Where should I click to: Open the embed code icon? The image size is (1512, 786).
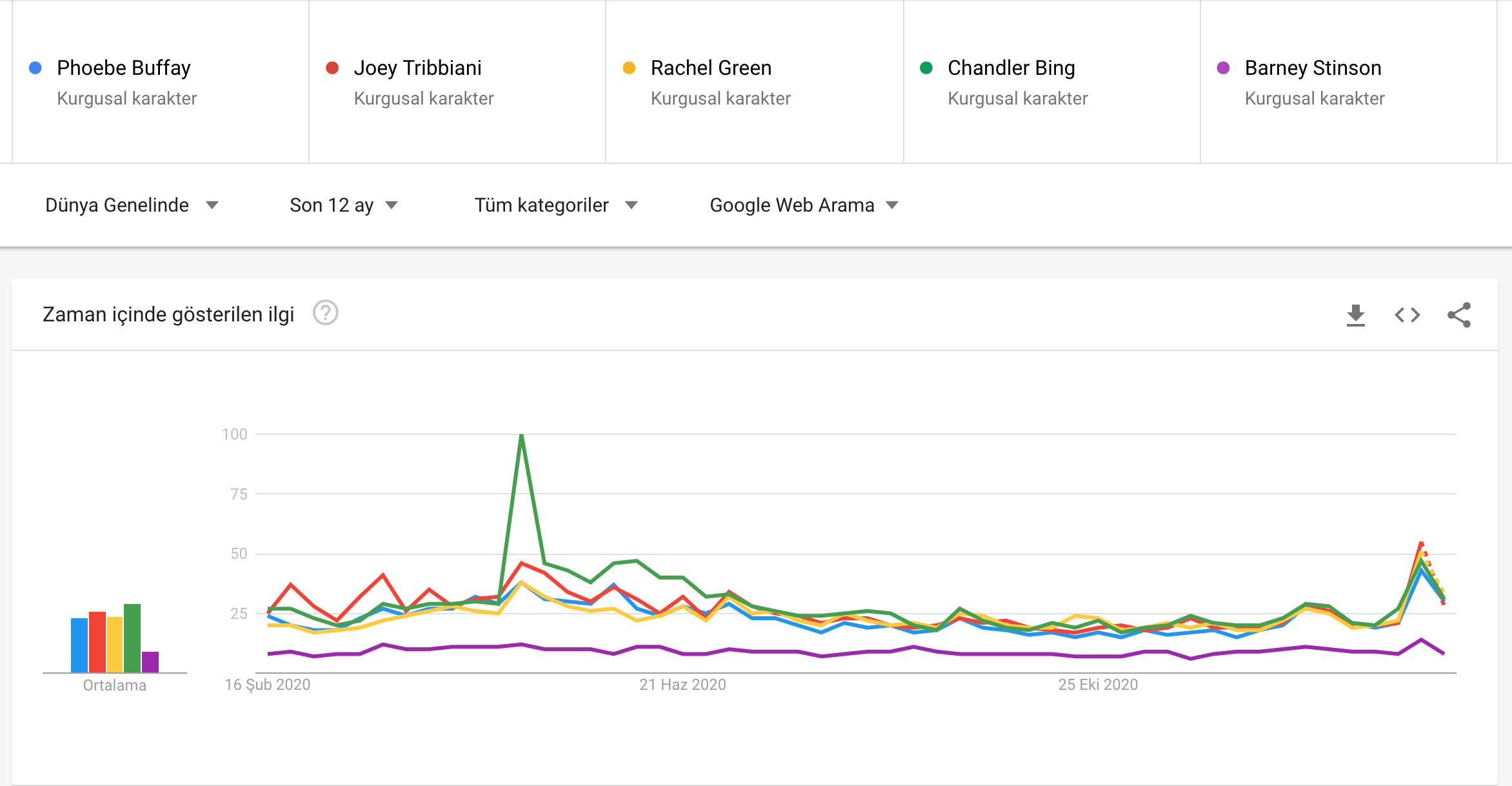point(1407,315)
